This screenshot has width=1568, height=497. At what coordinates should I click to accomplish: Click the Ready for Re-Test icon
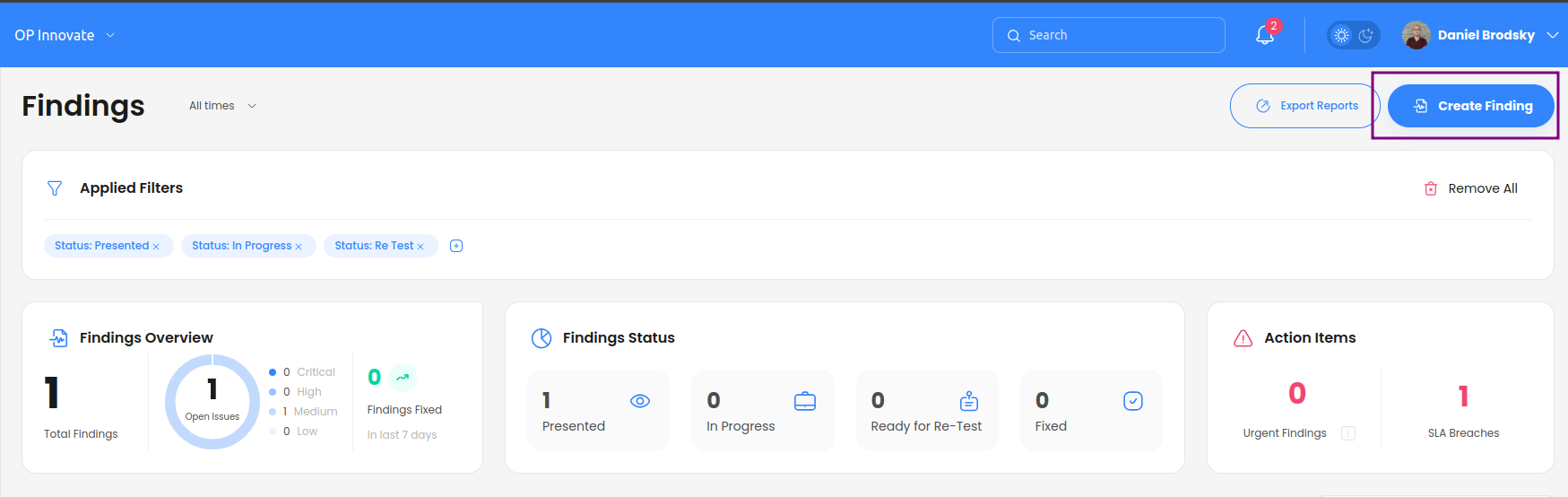(x=969, y=401)
